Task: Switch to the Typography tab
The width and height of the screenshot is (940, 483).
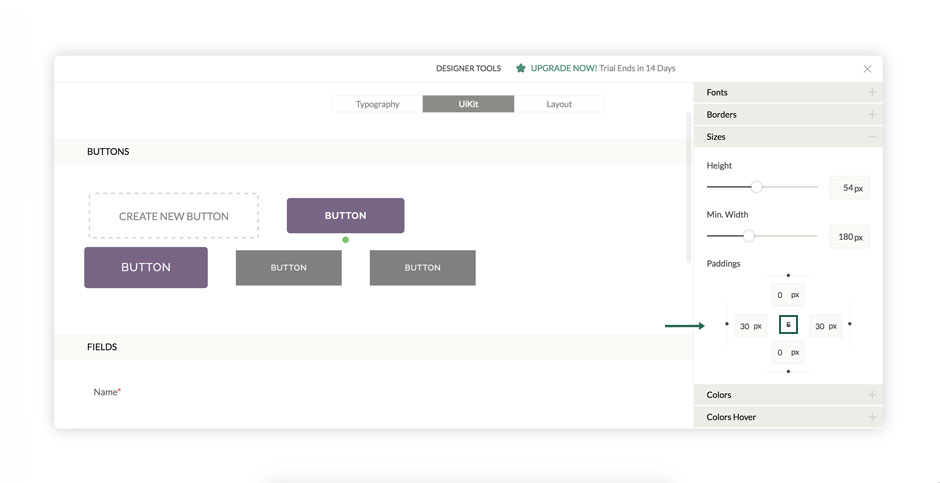Action: click(x=378, y=104)
